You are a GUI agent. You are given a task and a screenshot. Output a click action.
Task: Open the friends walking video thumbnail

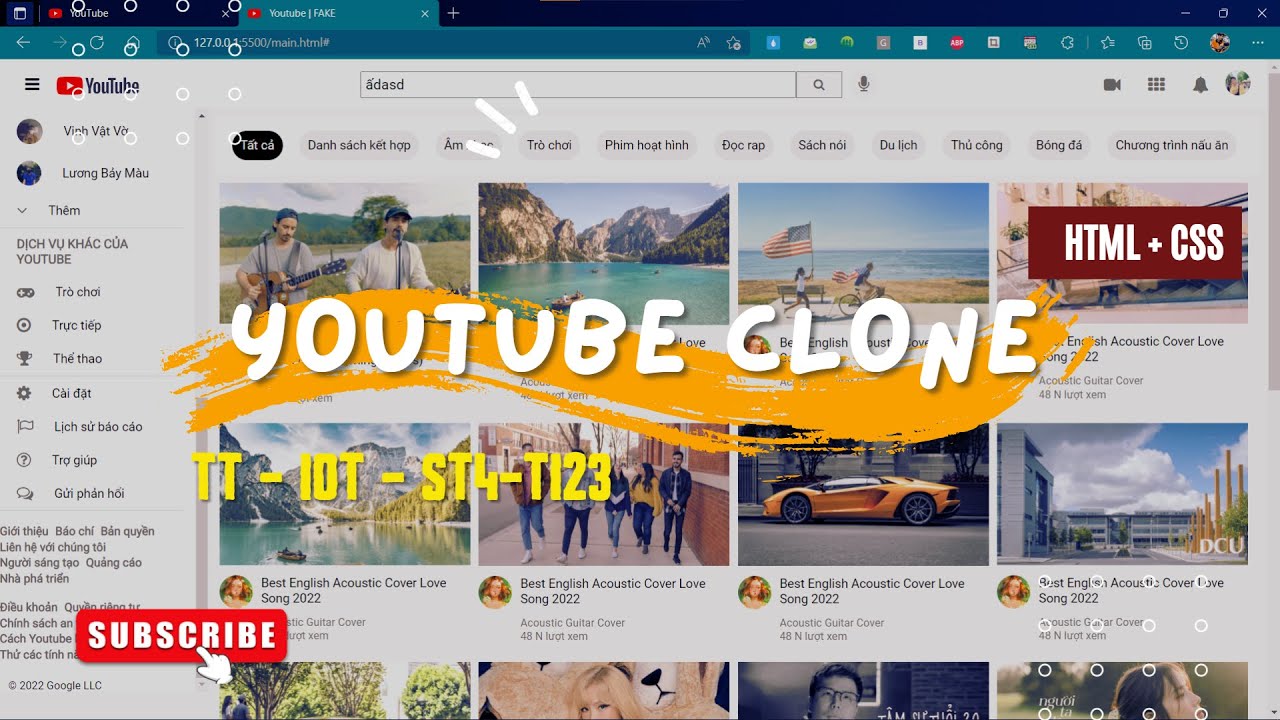604,494
